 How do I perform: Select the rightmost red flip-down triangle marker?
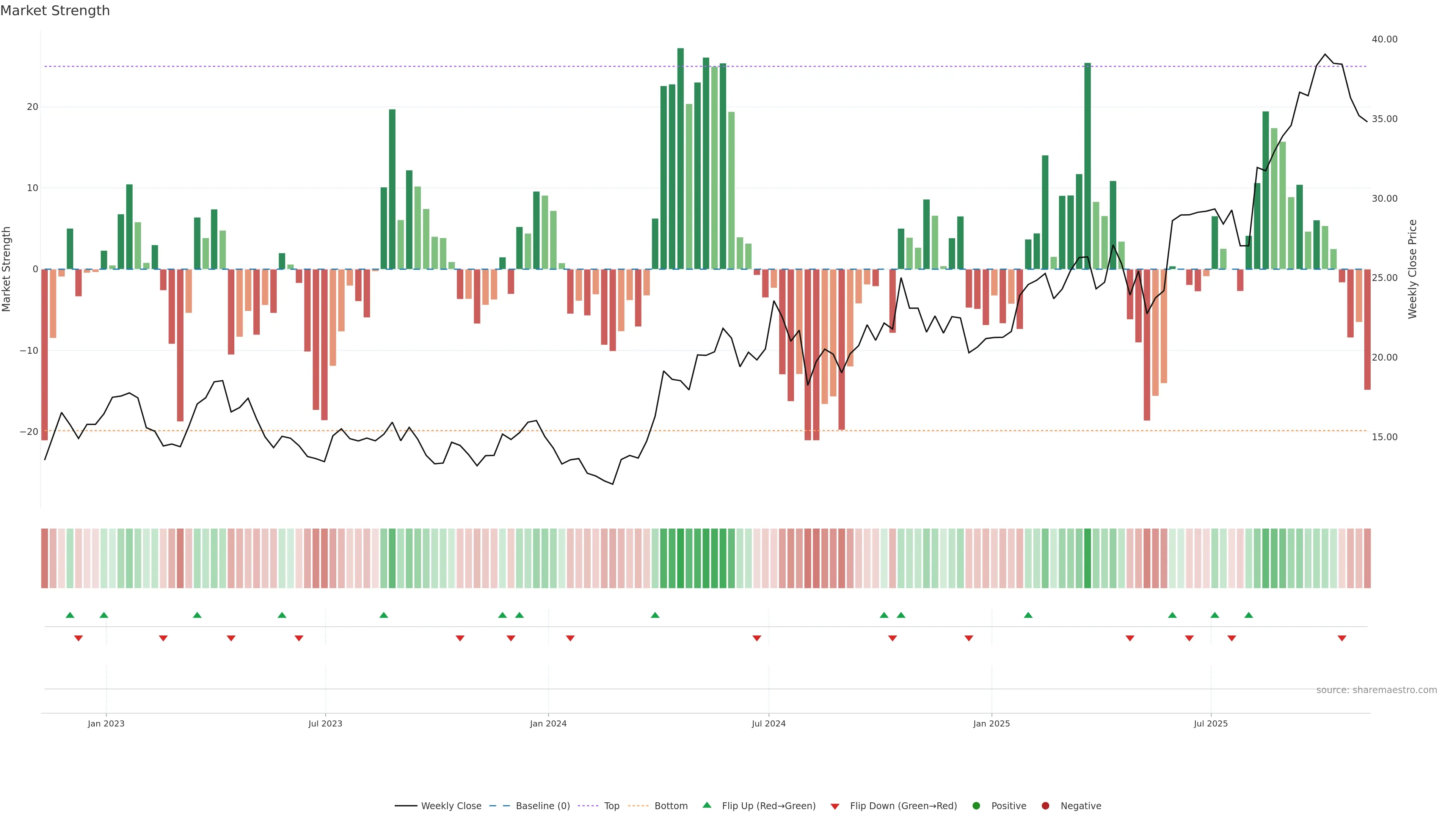1342,638
